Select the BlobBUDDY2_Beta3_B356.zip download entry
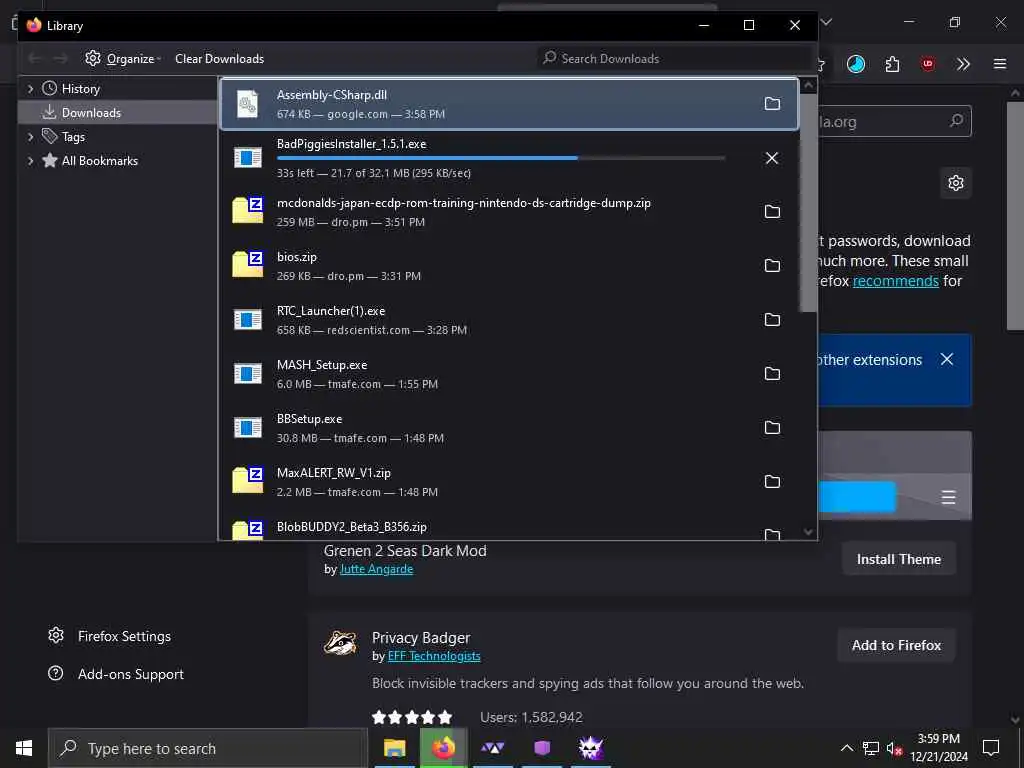The height and width of the screenshot is (768, 1024). point(509,530)
